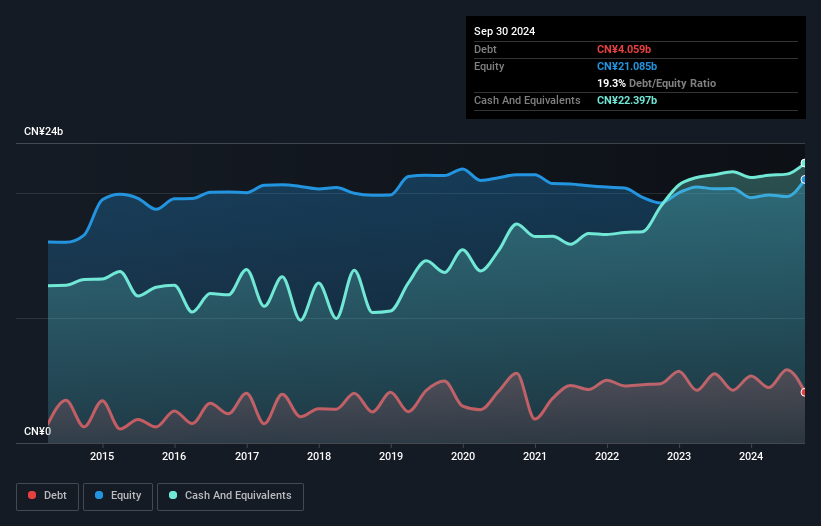Click the red Debt endpoint marker
The image size is (821, 526).
(x=804, y=393)
